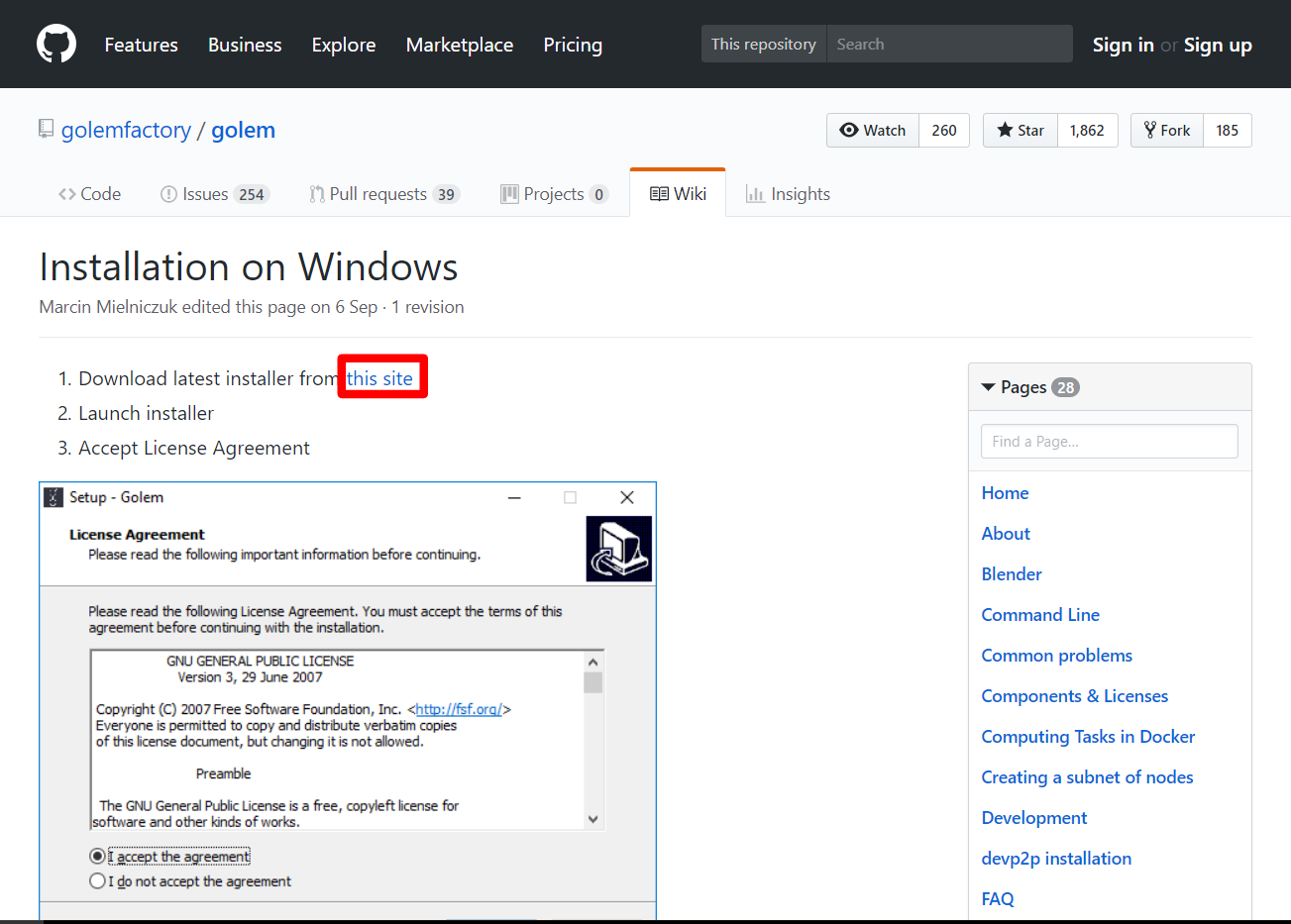Focus the repository Search field

pyautogui.click(x=949, y=44)
